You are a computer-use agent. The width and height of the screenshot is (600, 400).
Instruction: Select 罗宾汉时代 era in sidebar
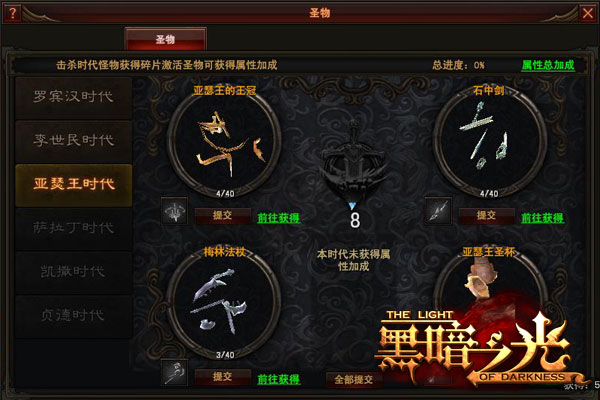[x=73, y=97]
